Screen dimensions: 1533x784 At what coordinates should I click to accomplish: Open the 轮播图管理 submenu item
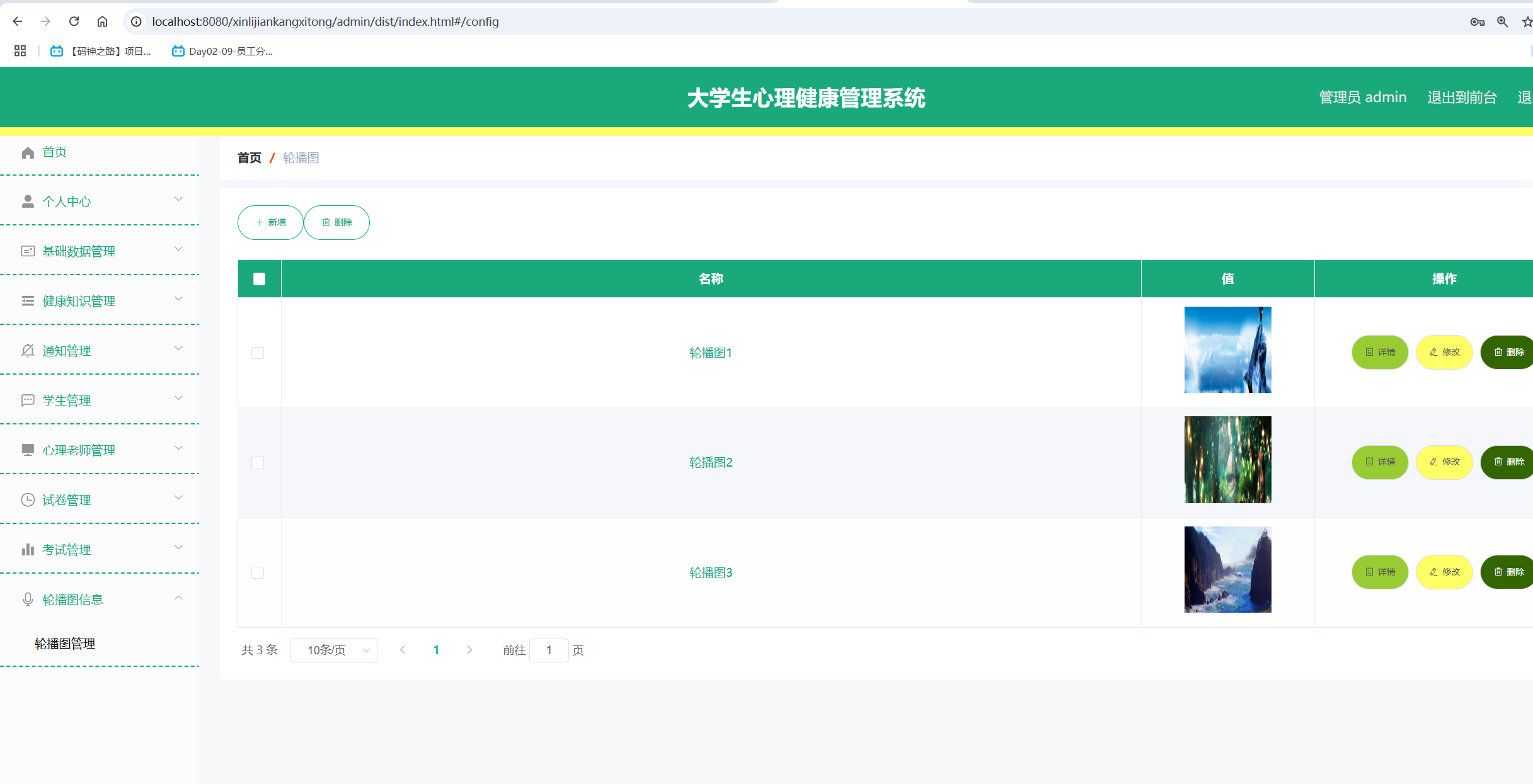pos(65,644)
